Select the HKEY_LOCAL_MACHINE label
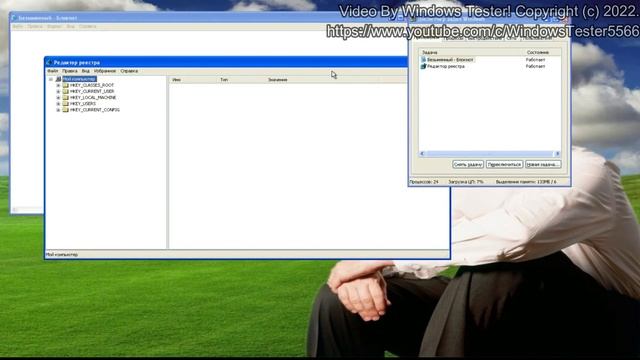Viewport: 640px width, 360px height. point(93,98)
